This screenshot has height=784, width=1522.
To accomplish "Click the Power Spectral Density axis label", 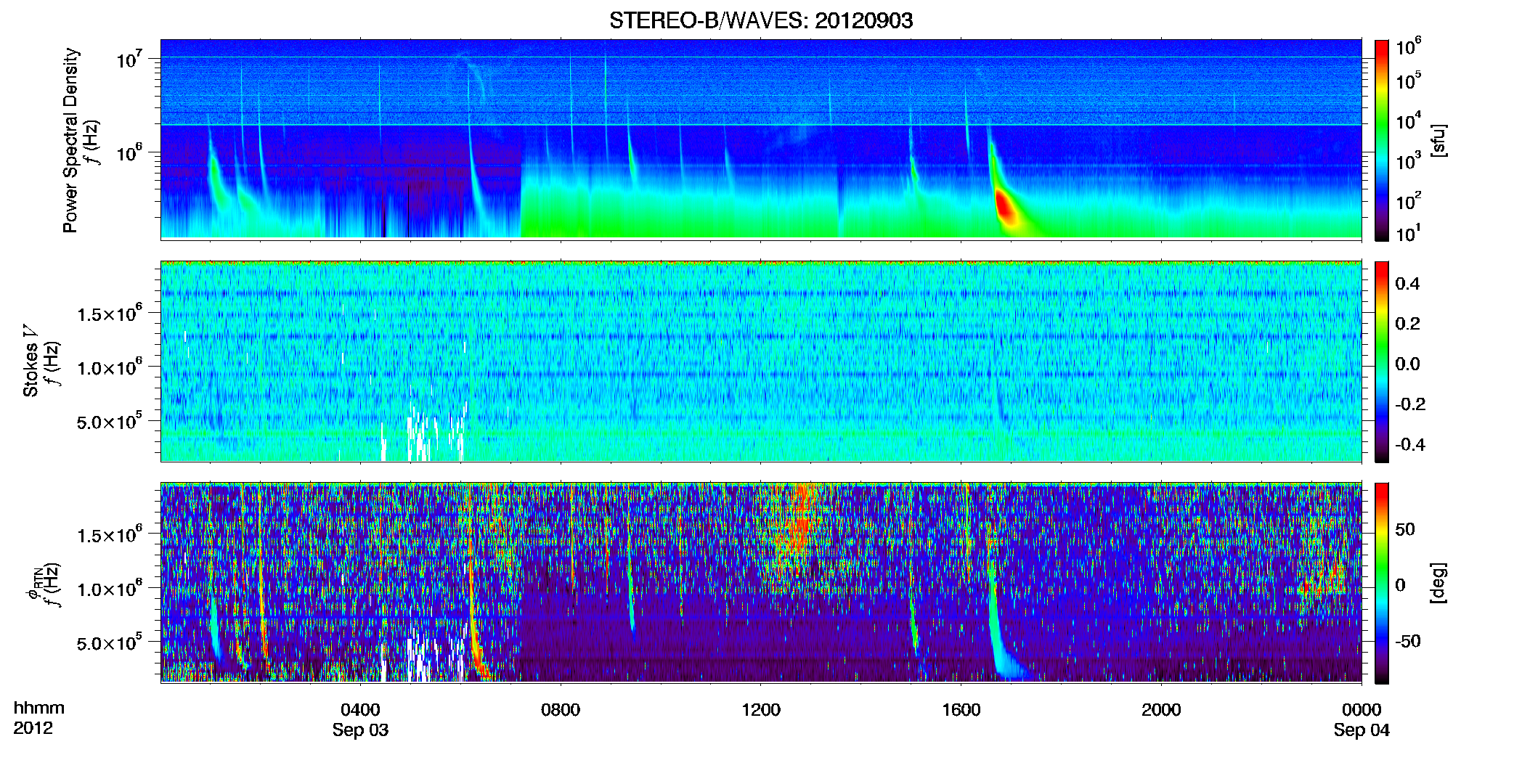I will coord(70,140).
